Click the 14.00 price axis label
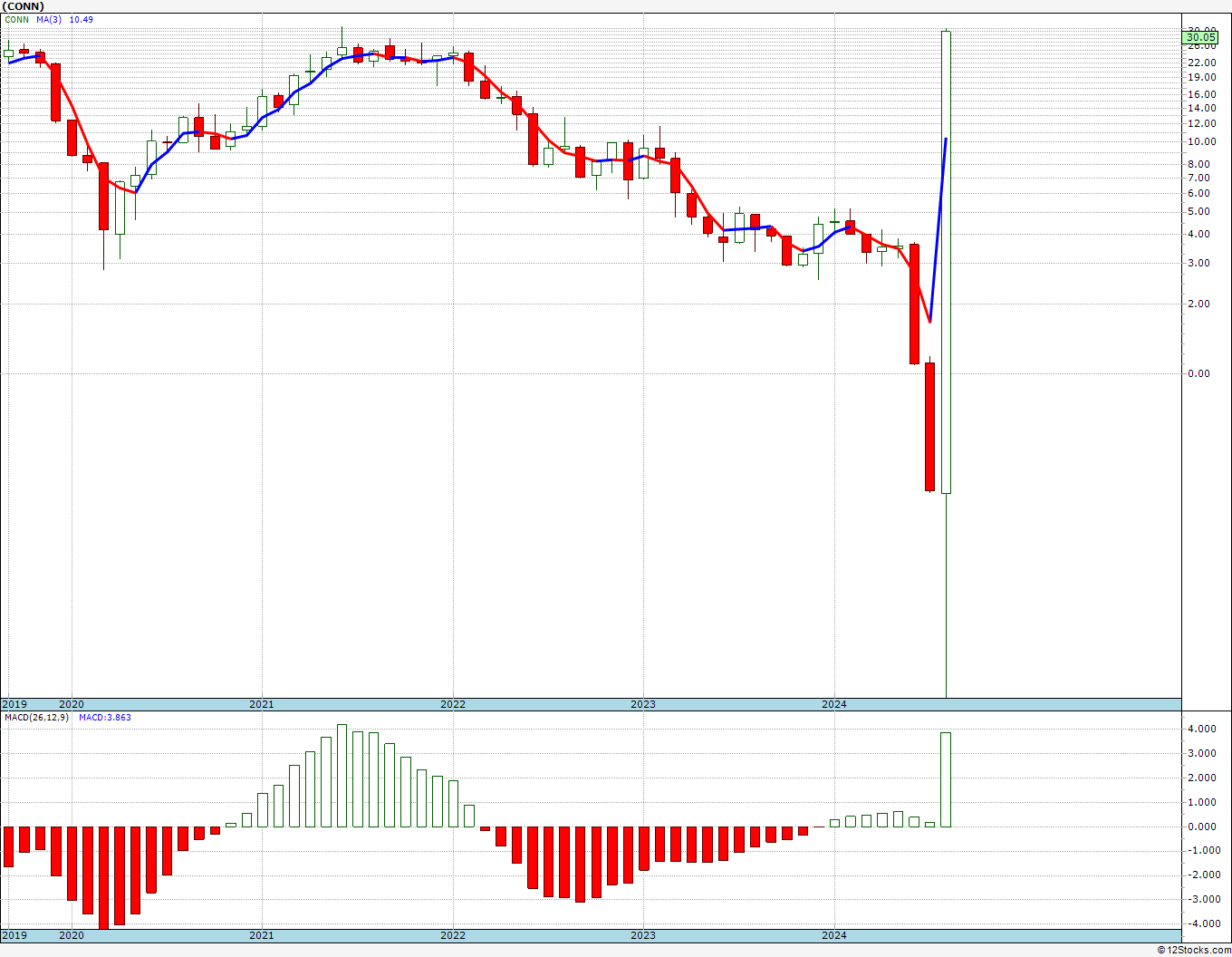Viewport: 1232px width, 957px height. (x=1202, y=108)
